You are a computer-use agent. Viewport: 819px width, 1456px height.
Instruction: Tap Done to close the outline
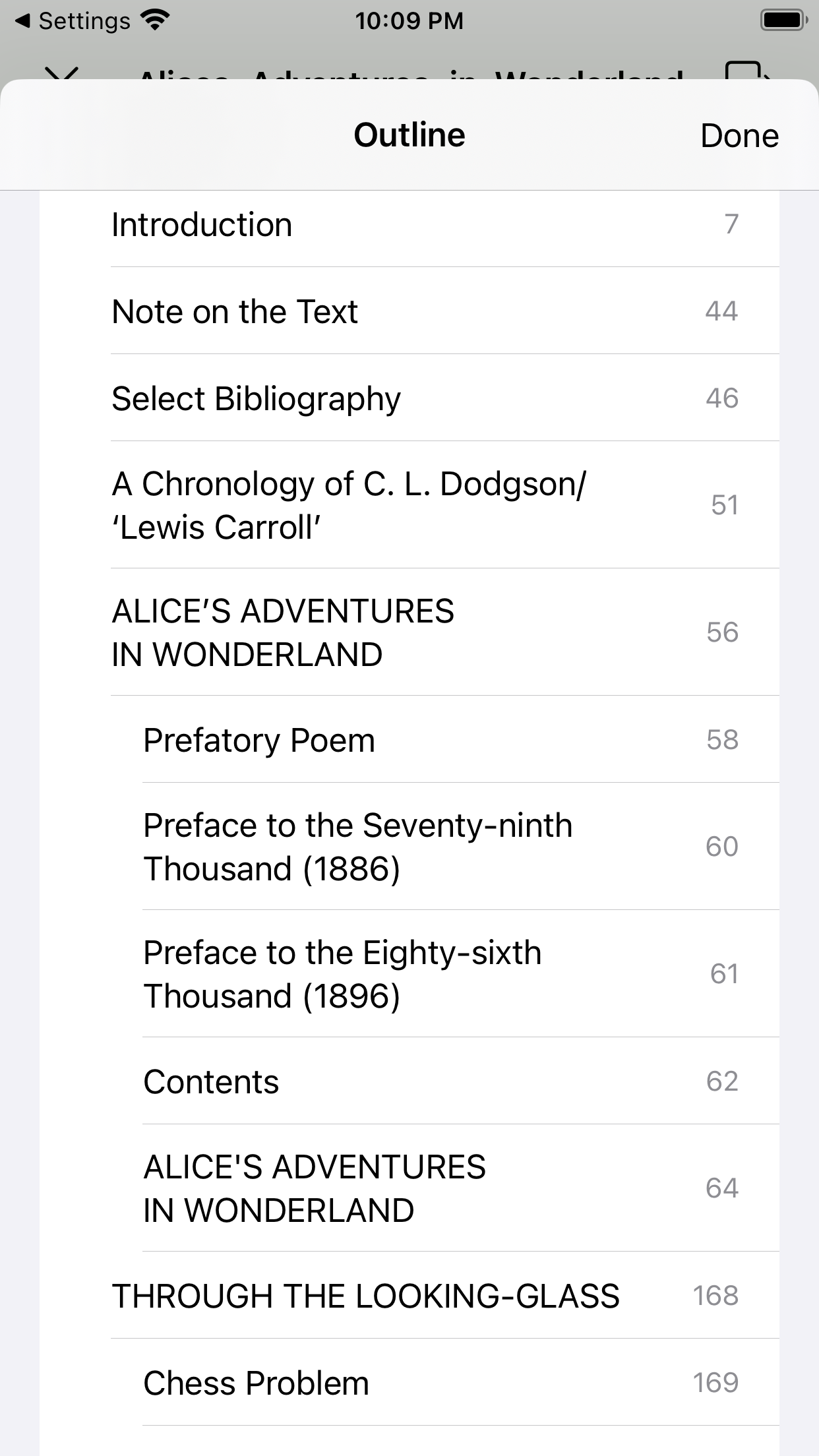click(739, 135)
